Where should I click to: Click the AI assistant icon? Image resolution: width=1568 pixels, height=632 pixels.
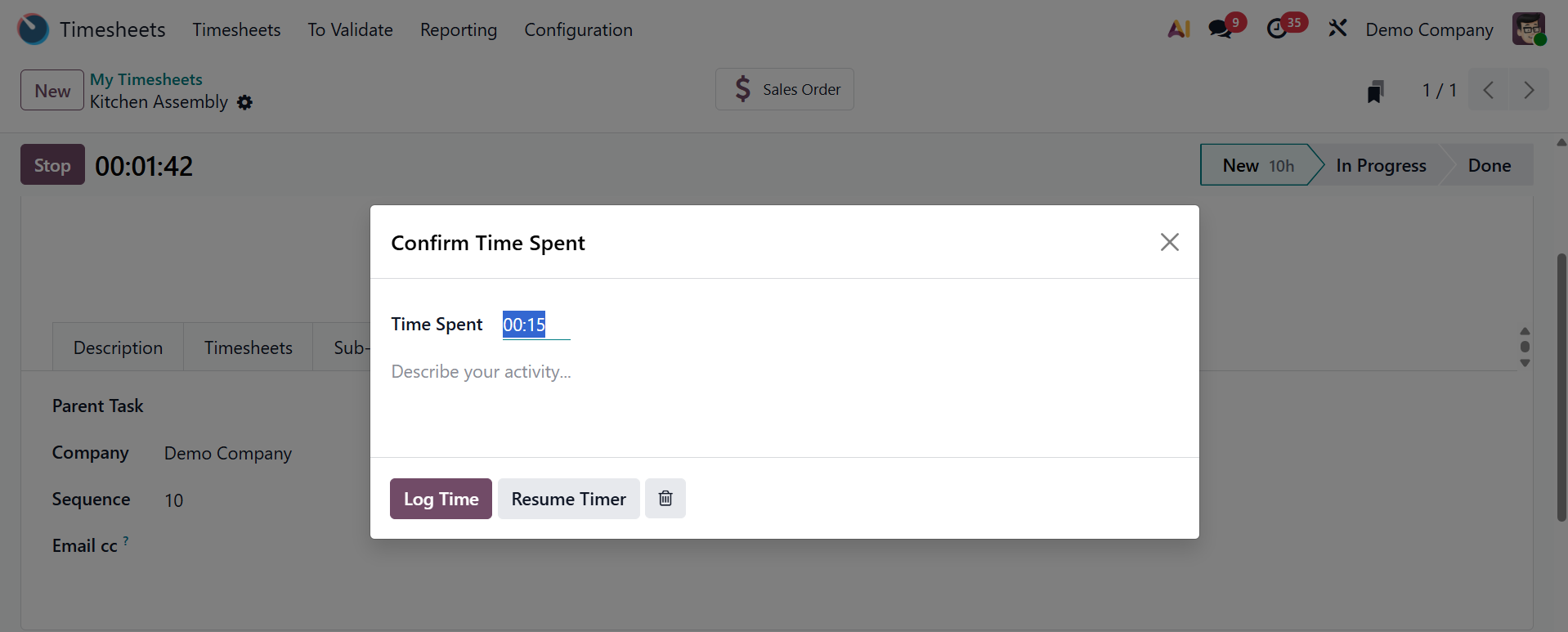click(1178, 29)
